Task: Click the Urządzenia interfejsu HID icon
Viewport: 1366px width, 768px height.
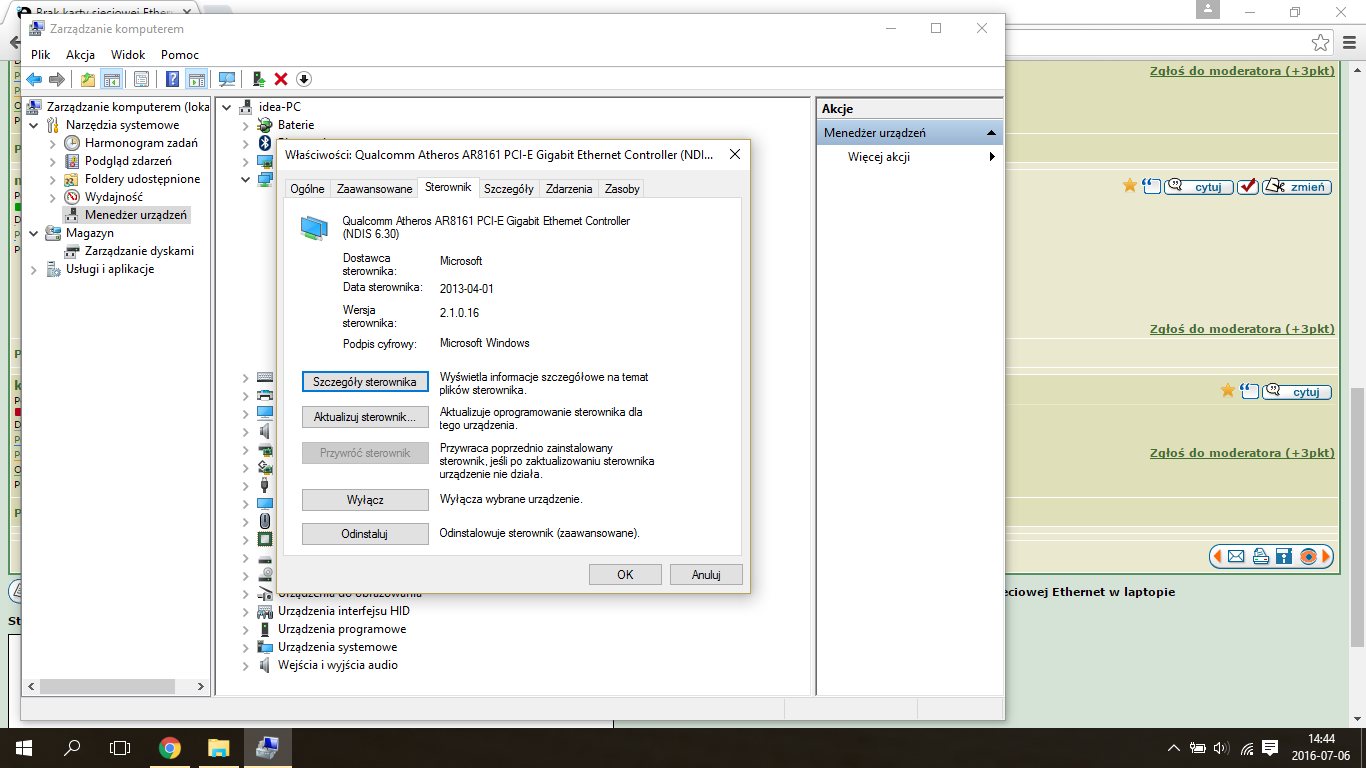Action: 265,611
